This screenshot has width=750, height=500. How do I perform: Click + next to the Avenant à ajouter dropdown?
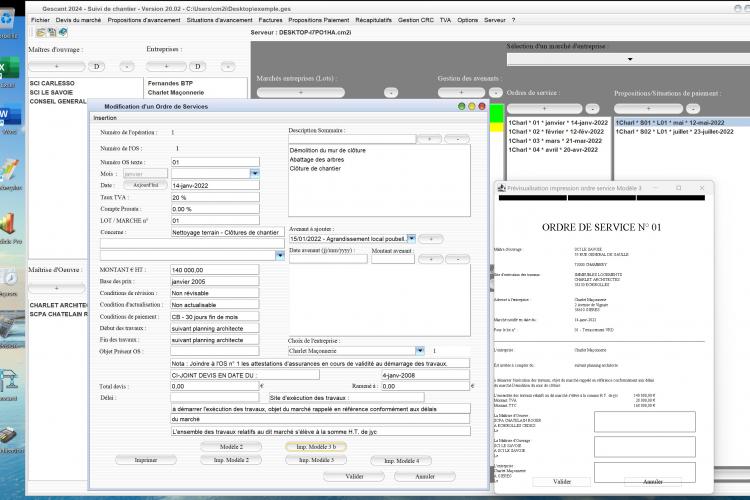click(430, 238)
